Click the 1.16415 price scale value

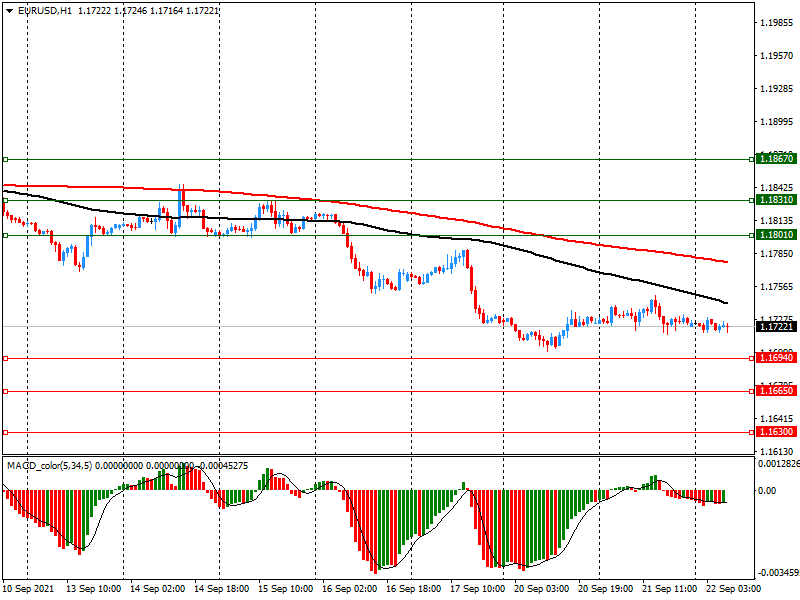[777, 419]
